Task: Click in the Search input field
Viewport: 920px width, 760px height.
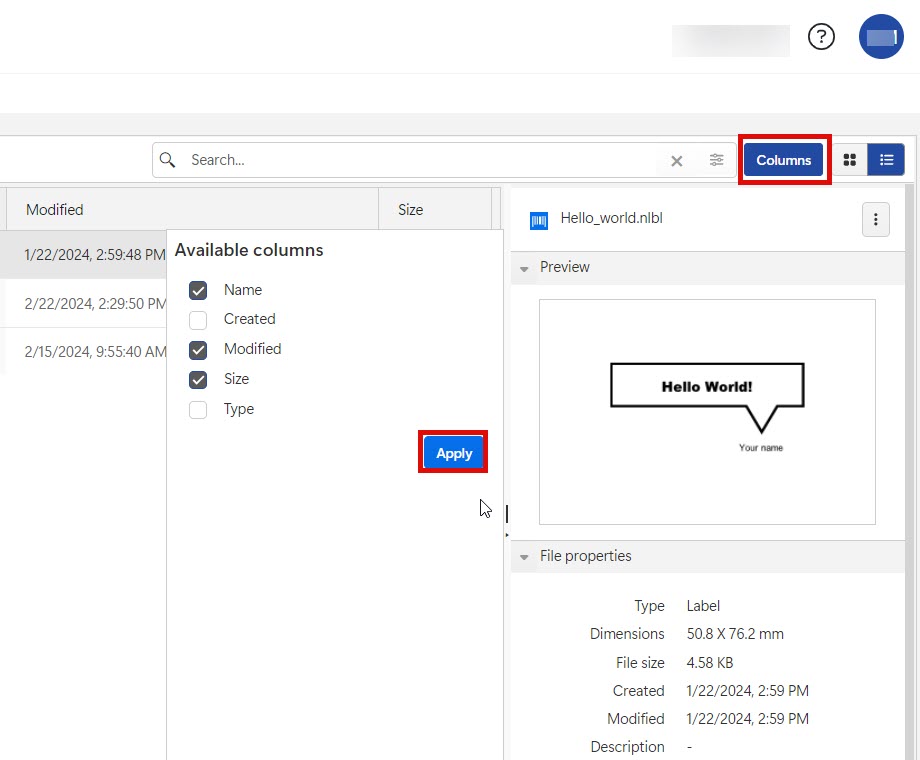Action: 420,160
